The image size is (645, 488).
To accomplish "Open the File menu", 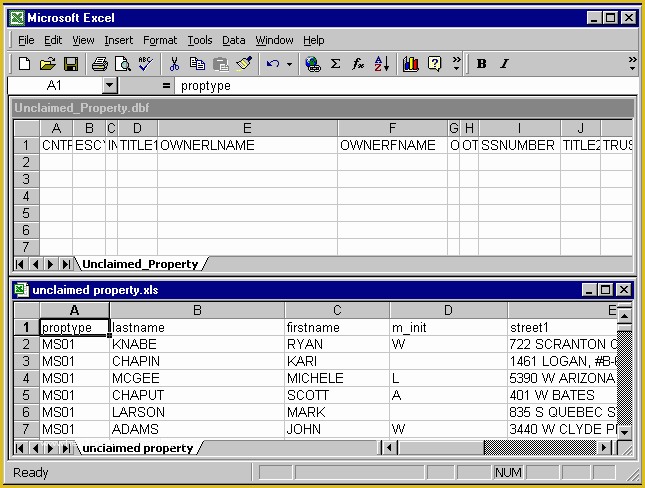I will (x=26, y=40).
